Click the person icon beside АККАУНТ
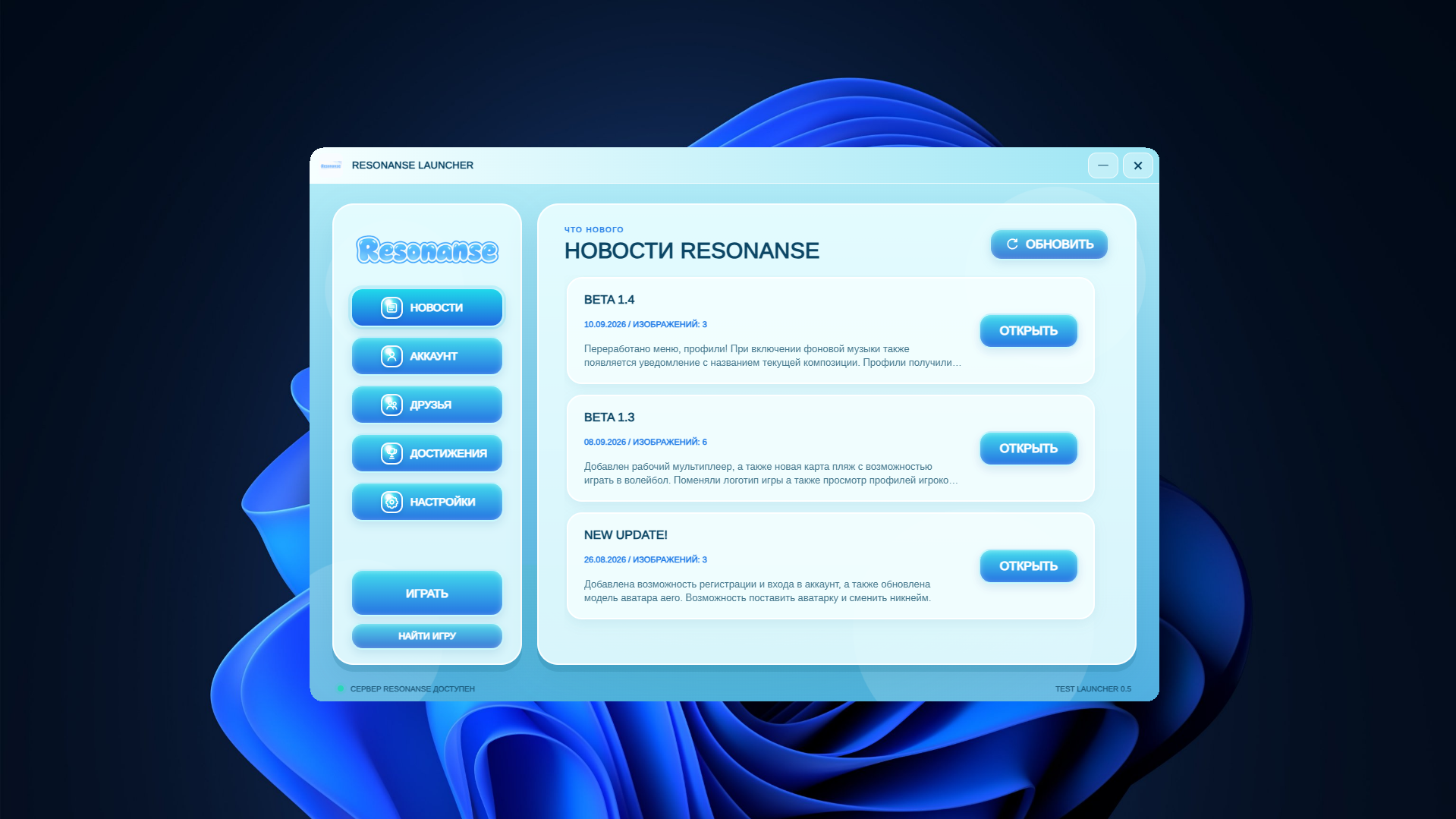This screenshot has height=819, width=1456. coord(392,356)
